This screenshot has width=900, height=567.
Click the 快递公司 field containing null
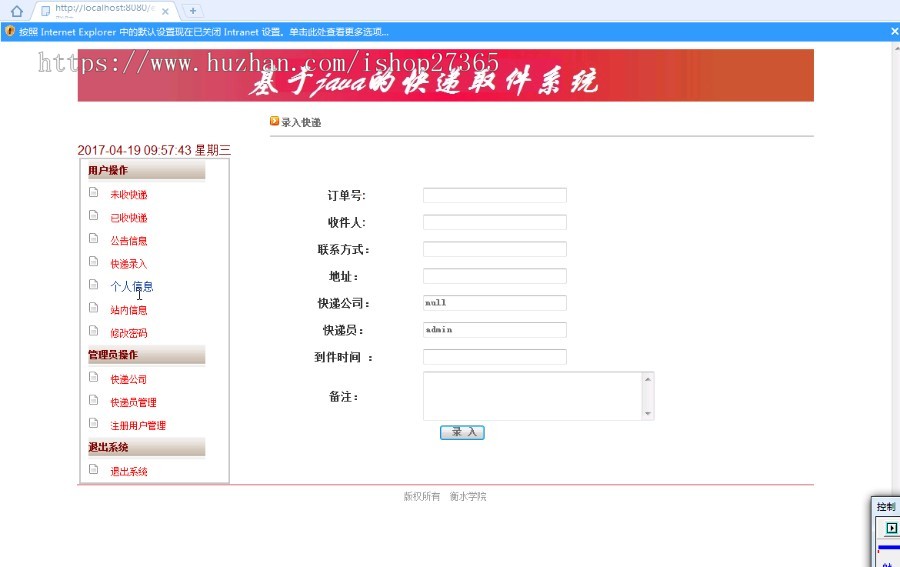click(x=495, y=303)
